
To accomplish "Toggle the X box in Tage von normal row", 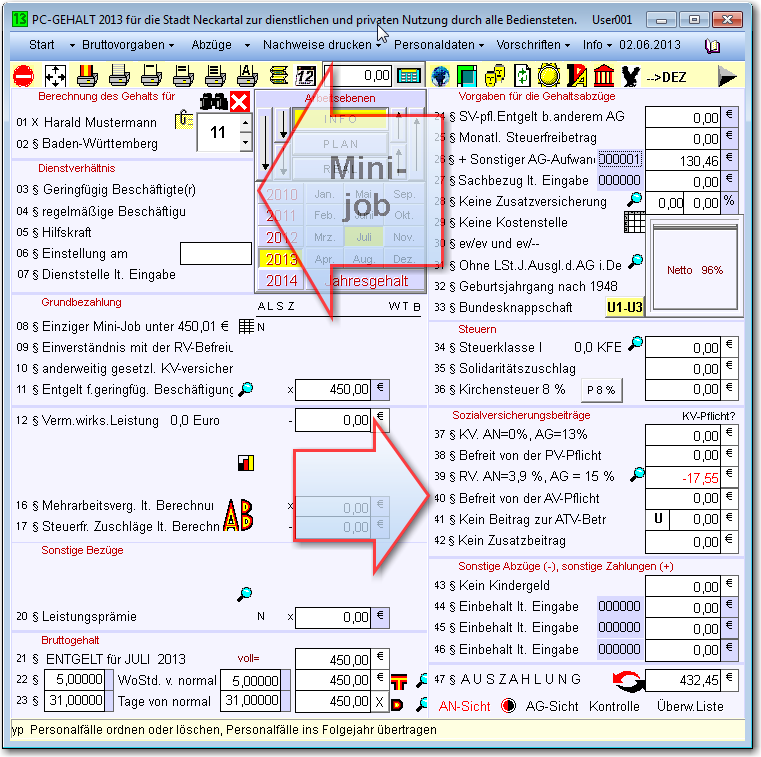I will [380, 702].
